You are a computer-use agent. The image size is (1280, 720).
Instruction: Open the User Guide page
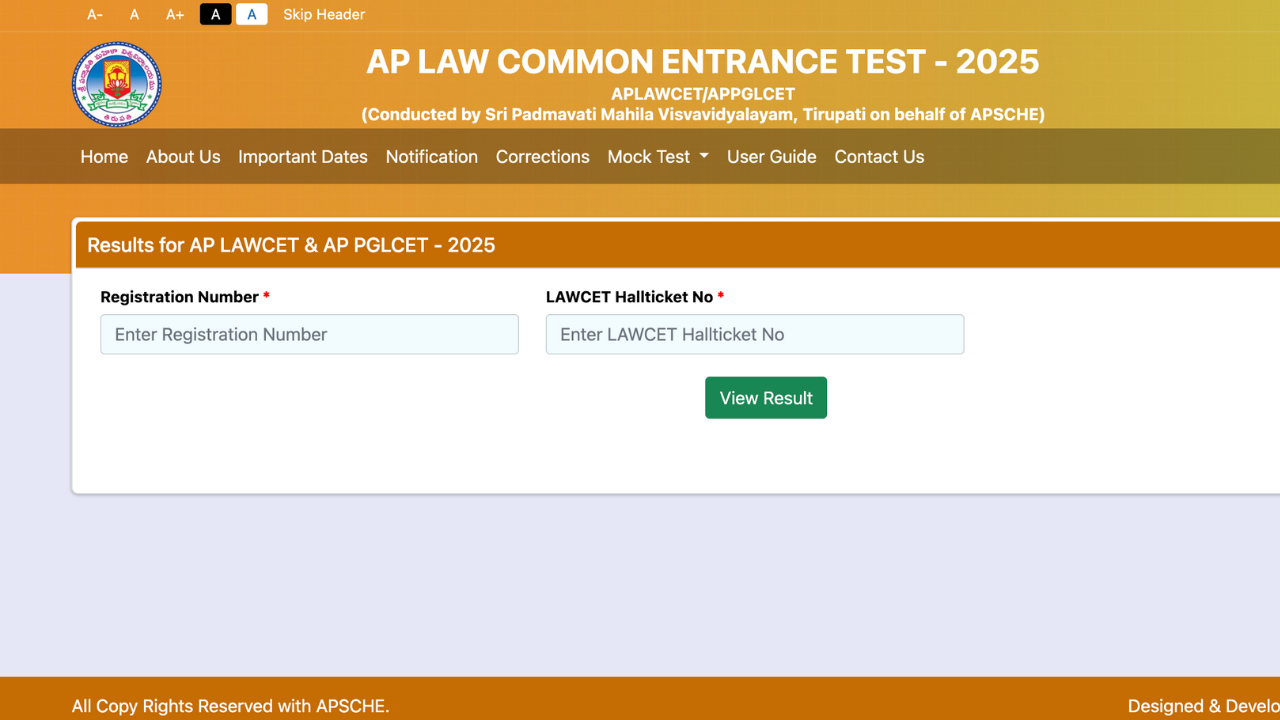[x=772, y=157]
